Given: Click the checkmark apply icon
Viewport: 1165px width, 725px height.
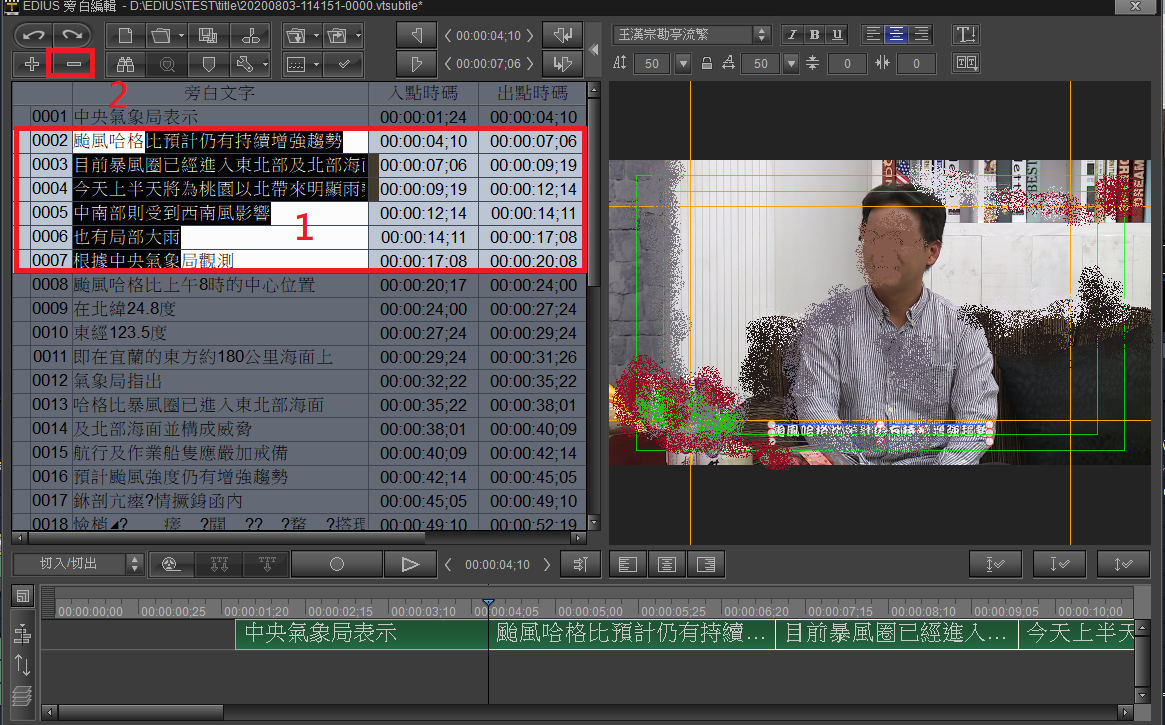Looking at the screenshot, I should pyautogui.click(x=344, y=65).
